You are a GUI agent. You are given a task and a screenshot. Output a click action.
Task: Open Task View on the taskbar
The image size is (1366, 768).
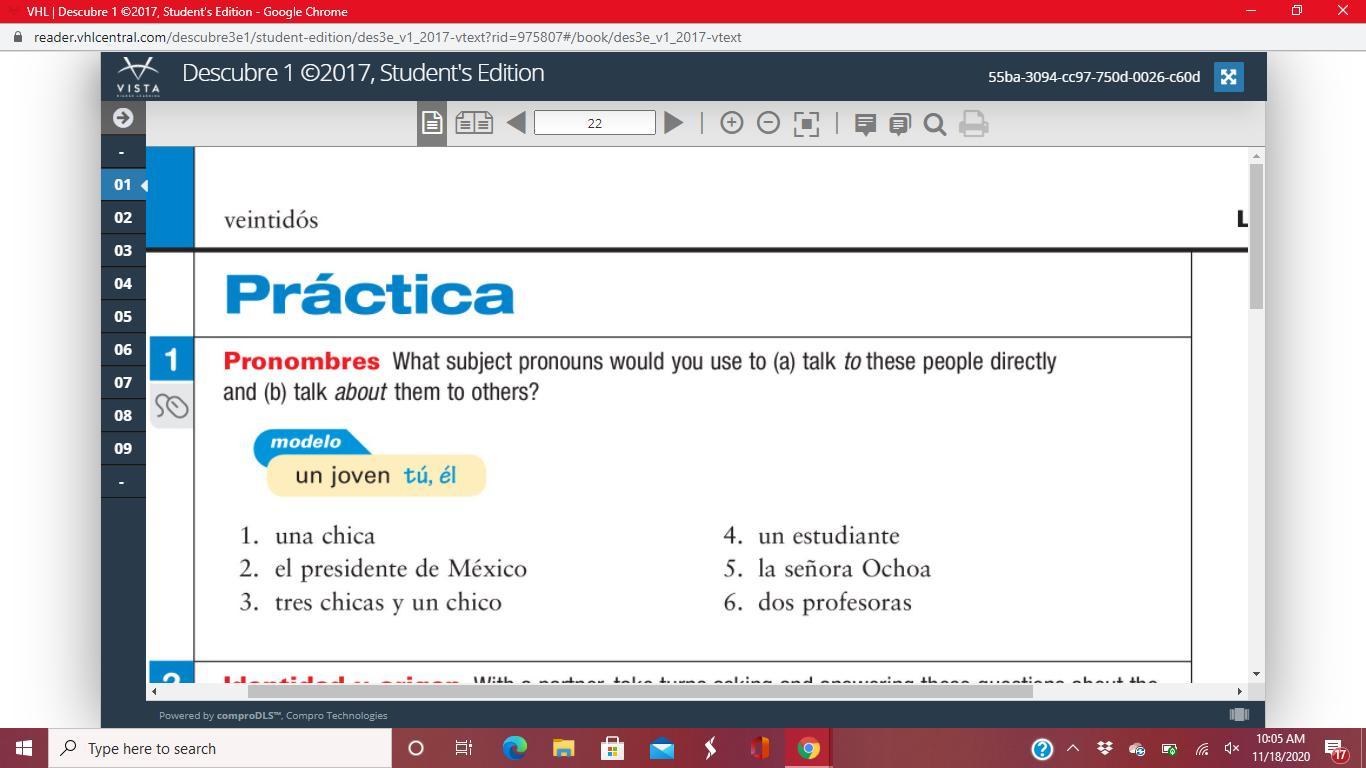[464, 748]
